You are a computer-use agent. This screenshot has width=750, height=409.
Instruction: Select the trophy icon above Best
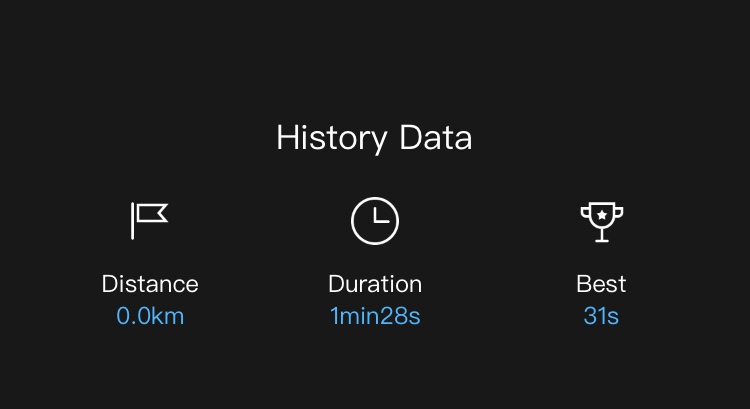pos(602,222)
